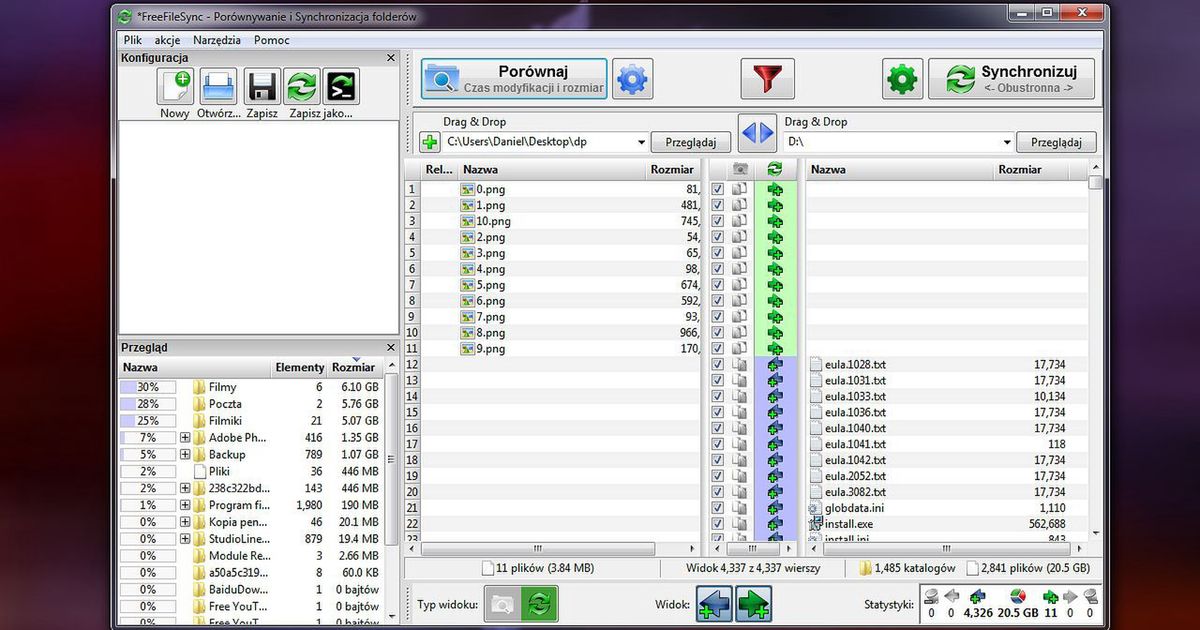Open the synchronization settings gear icon
Image resolution: width=1200 pixels, height=630 pixels.
901,78
